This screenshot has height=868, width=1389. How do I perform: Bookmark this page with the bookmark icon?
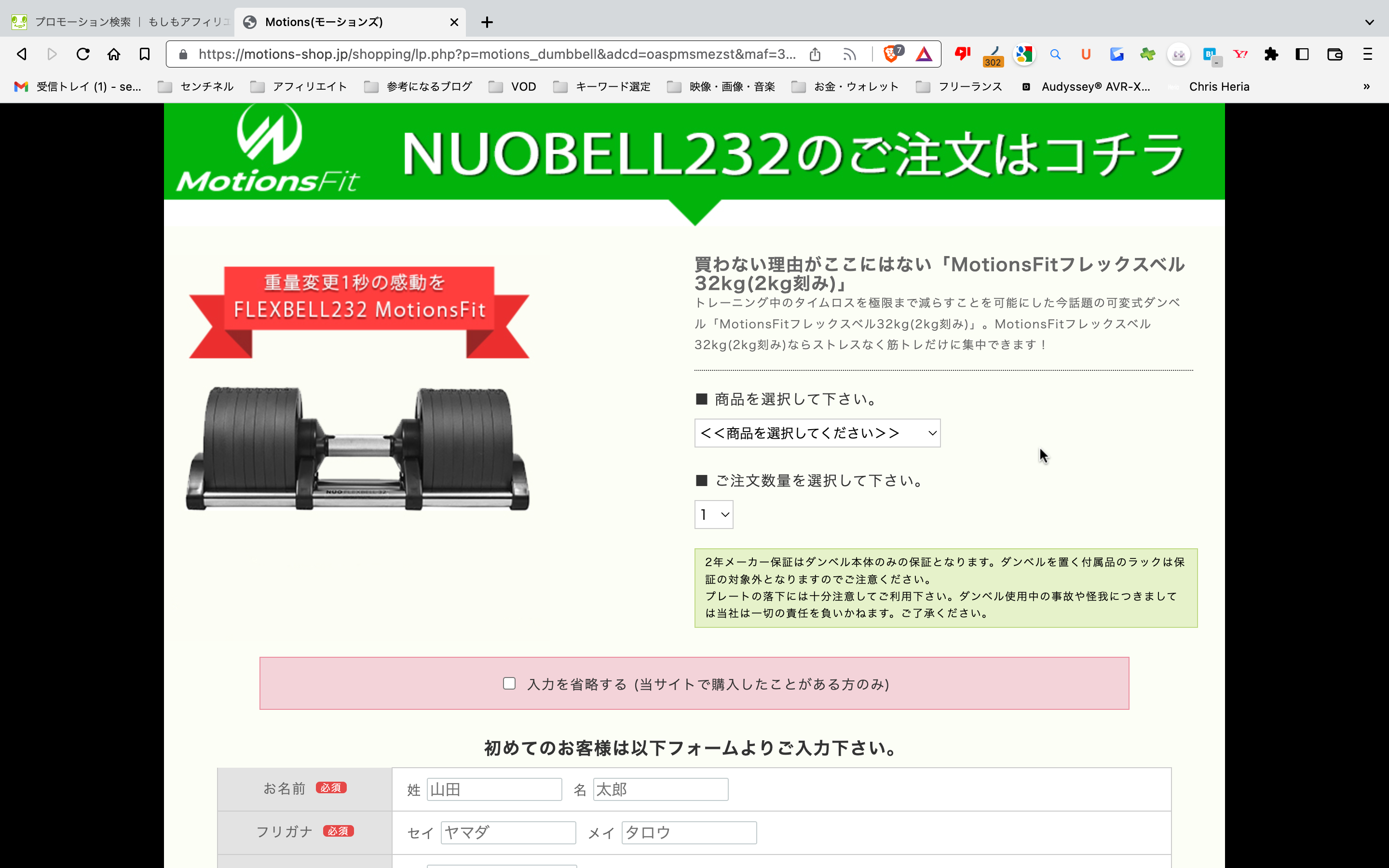tap(145, 54)
